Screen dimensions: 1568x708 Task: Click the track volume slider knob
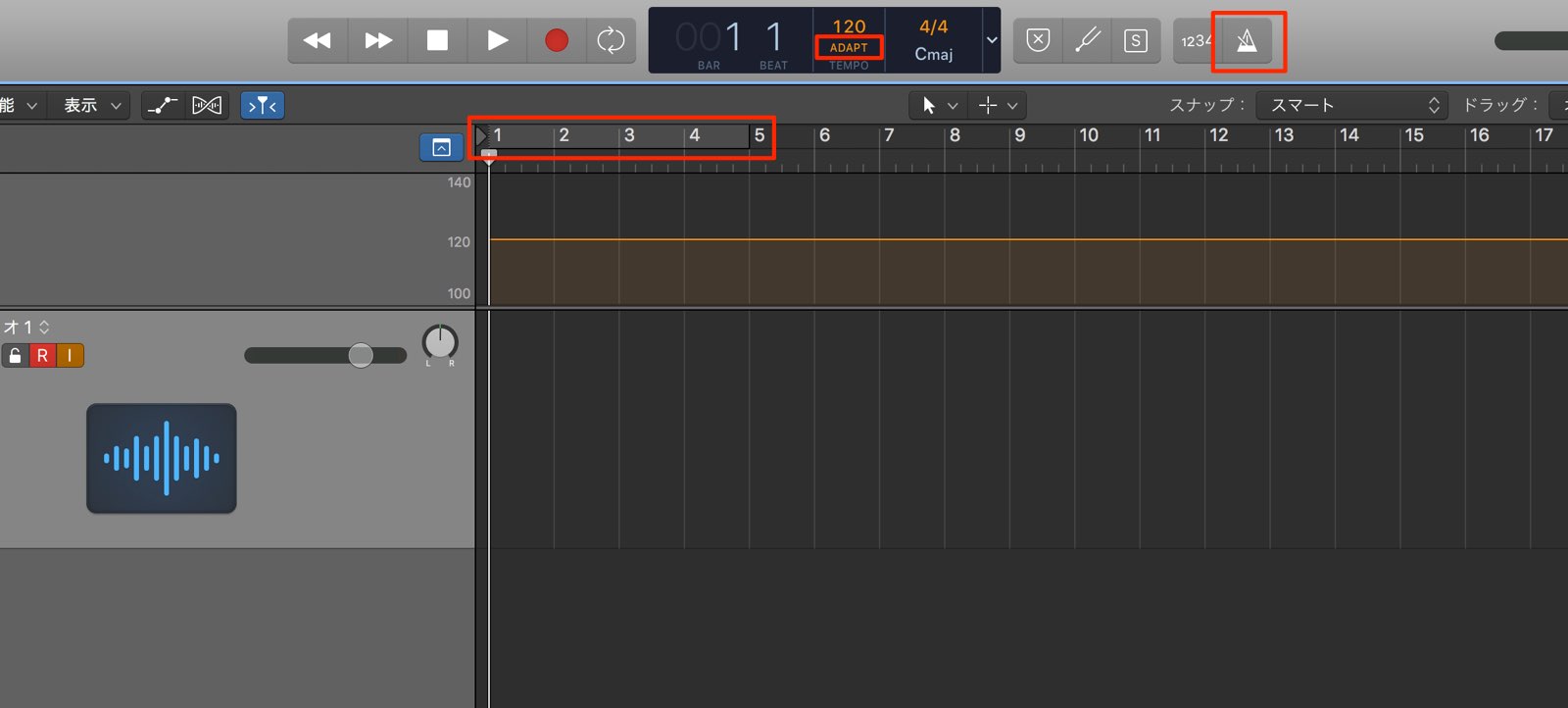point(361,355)
